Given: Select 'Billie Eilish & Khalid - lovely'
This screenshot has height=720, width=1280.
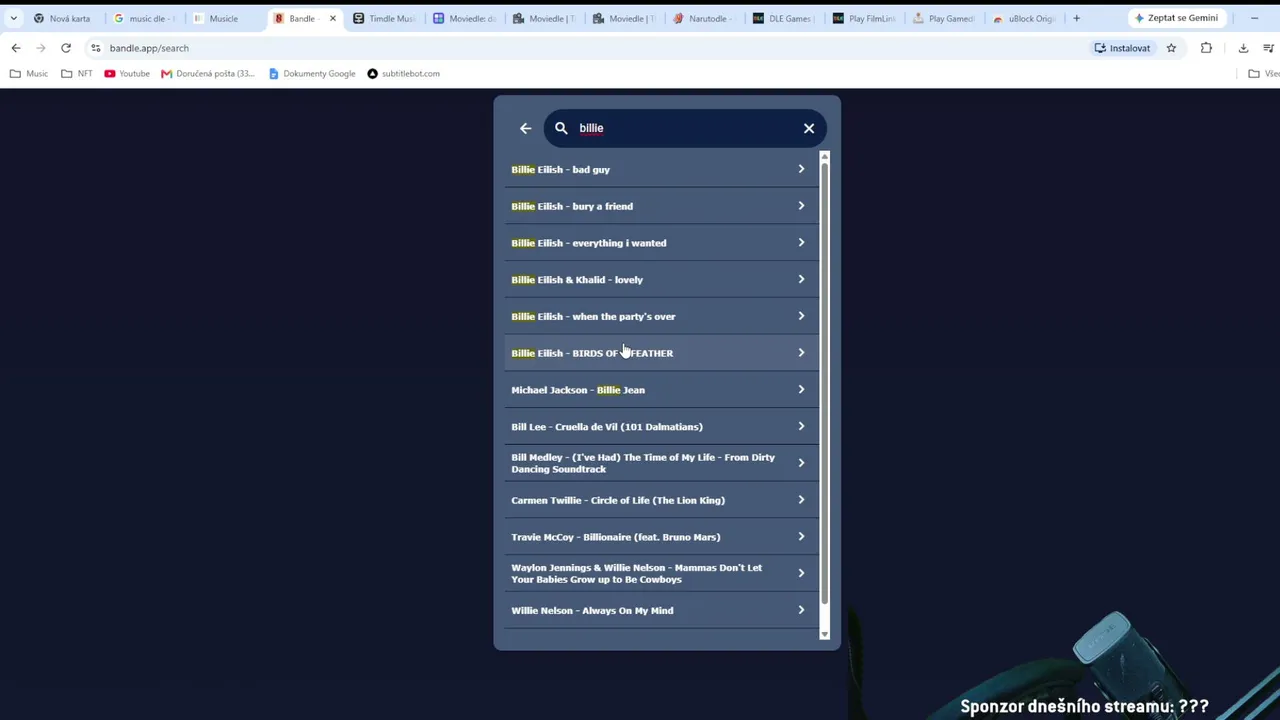Looking at the screenshot, I should [661, 280].
